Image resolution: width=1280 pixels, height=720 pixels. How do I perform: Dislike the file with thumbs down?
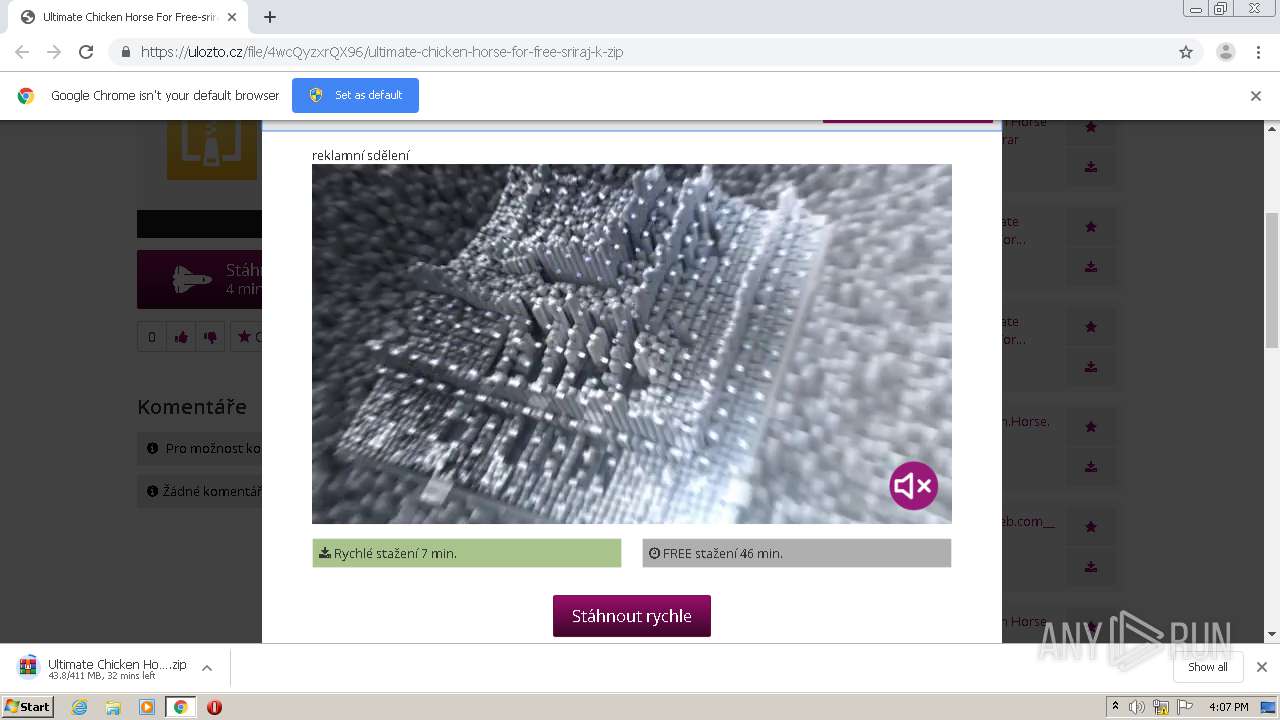(x=210, y=337)
